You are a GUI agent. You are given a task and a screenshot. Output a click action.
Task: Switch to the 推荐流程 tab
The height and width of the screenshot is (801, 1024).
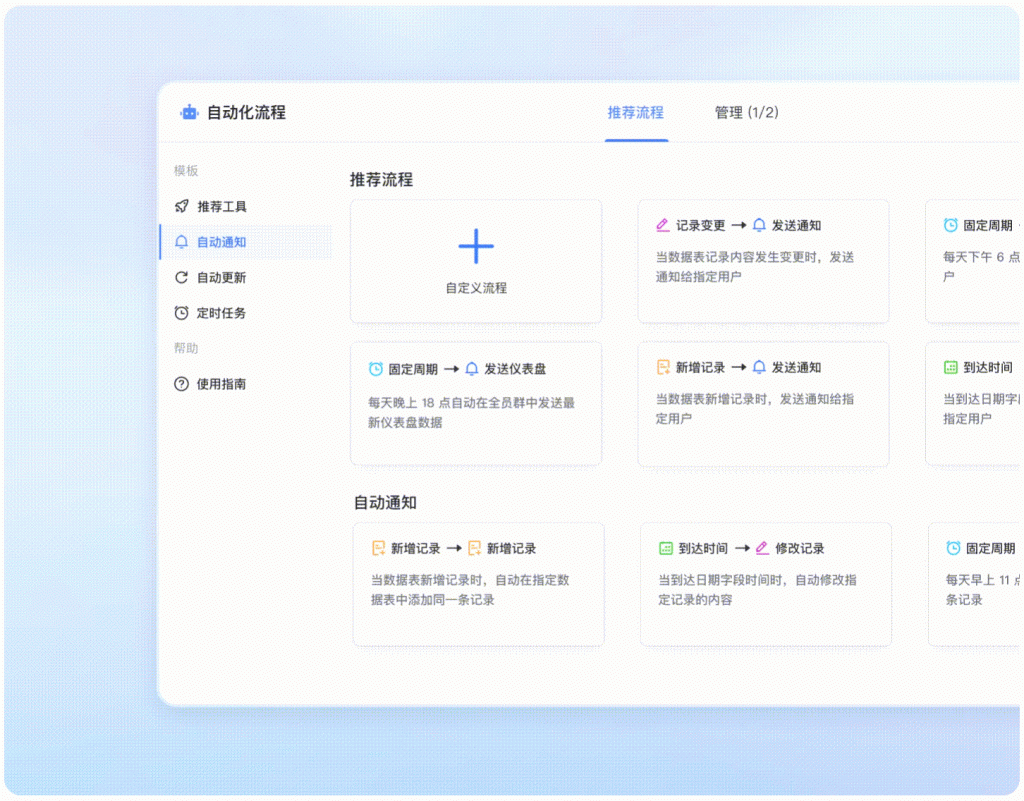635,113
